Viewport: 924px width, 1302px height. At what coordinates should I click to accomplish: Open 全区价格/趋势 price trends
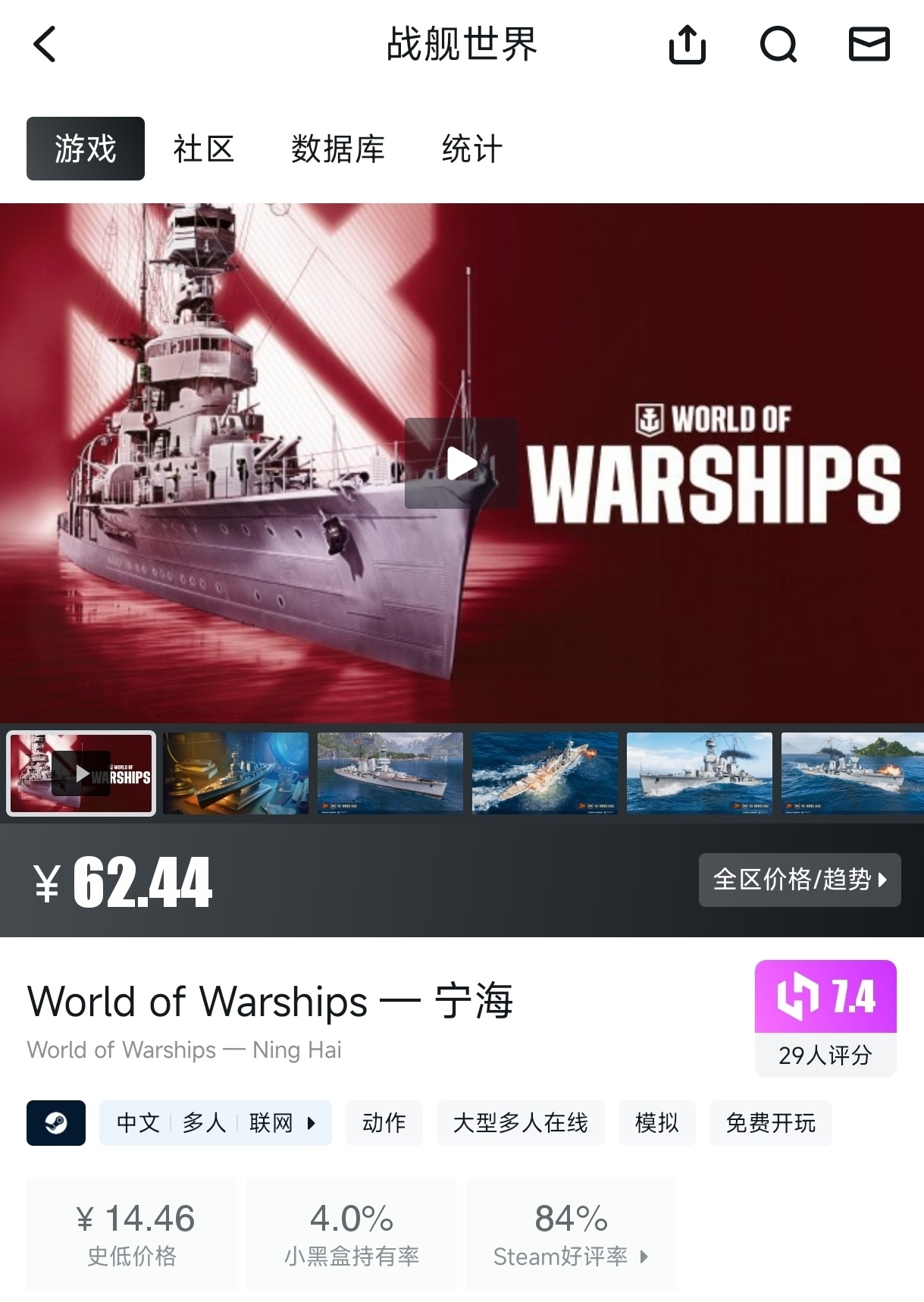(x=800, y=880)
